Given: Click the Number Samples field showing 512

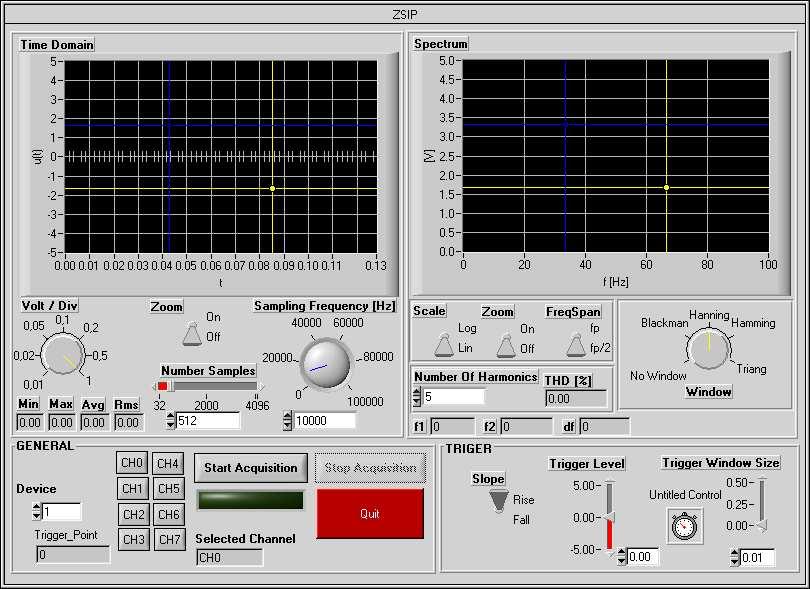Looking at the screenshot, I should pos(208,421).
